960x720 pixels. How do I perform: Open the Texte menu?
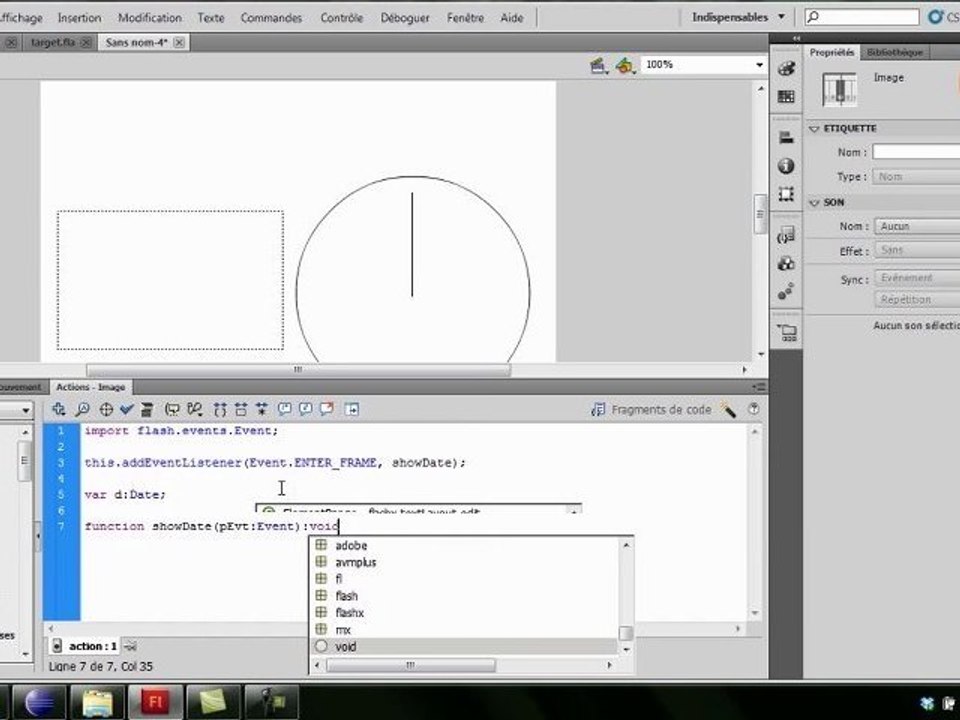211,18
